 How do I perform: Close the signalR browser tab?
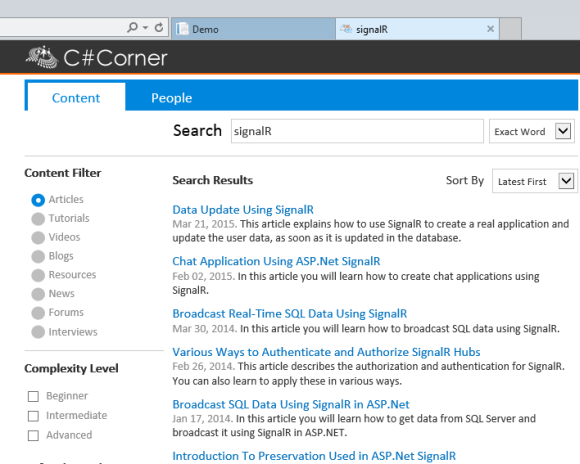490,28
